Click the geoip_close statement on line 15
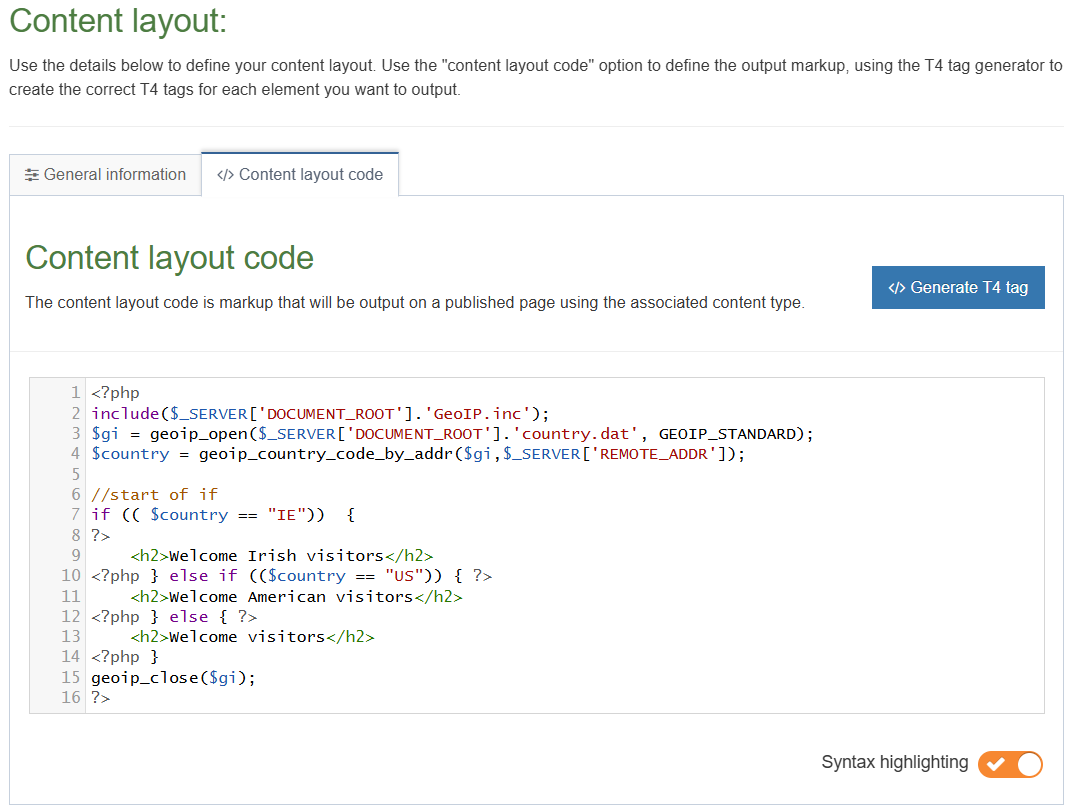The width and height of the screenshot is (1070, 812). tap(160, 676)
